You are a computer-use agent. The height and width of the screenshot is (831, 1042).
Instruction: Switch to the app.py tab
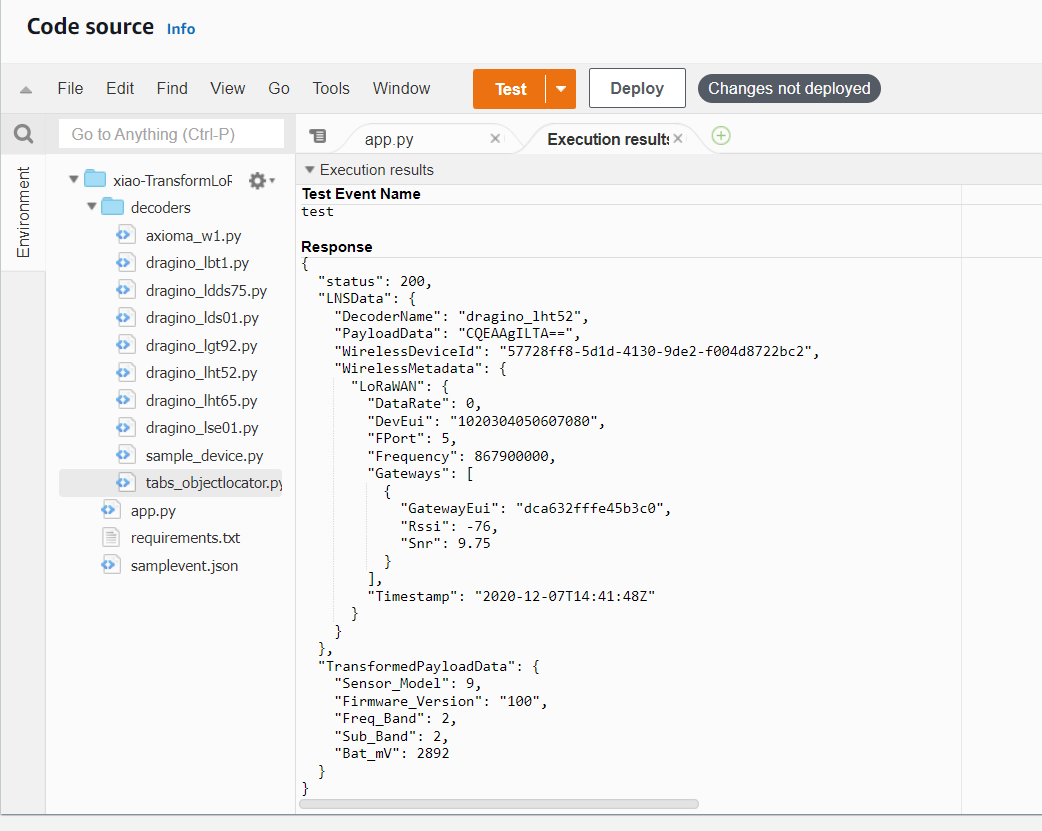pyautogui.click(x=389, y=139)
